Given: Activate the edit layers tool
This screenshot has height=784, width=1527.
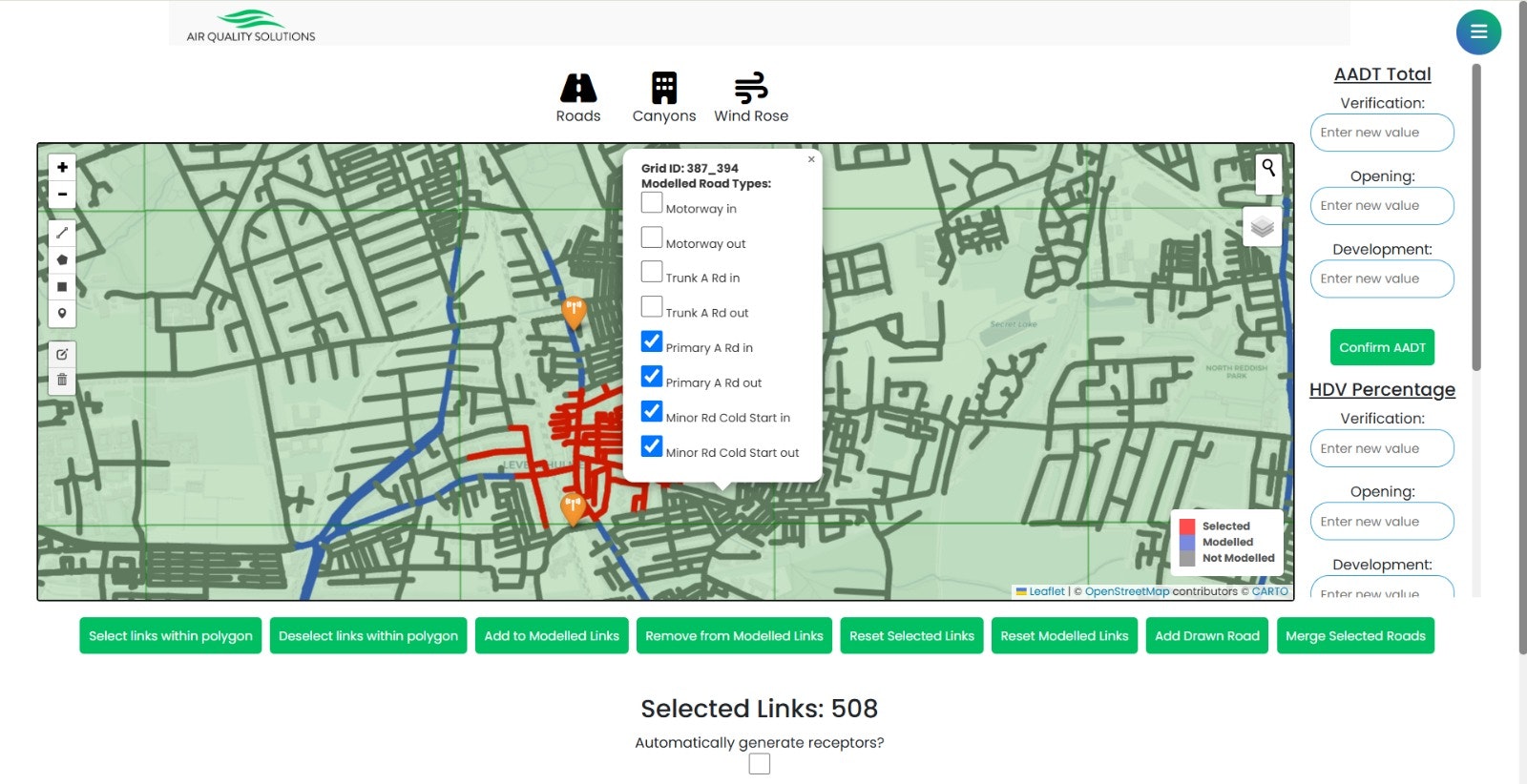Looking at the screenshot, I should 62,354.
